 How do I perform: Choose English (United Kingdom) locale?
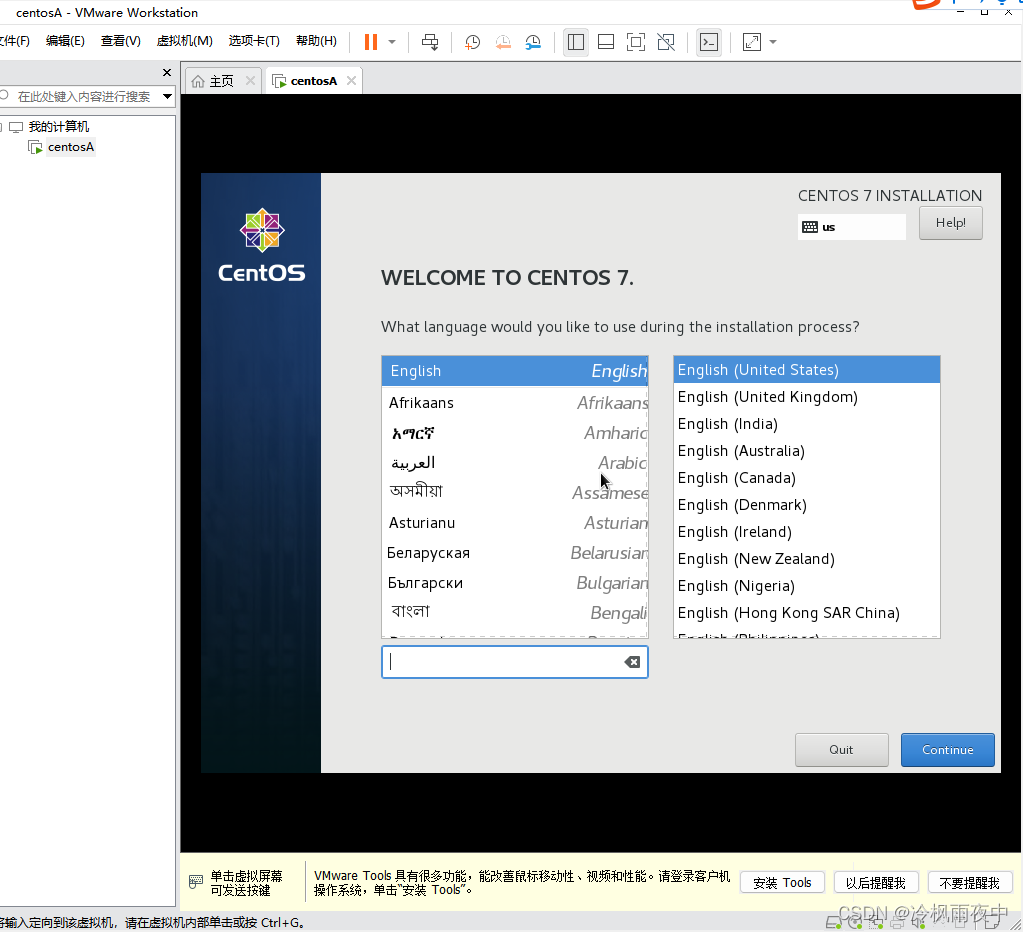click(x=806, y=397)
